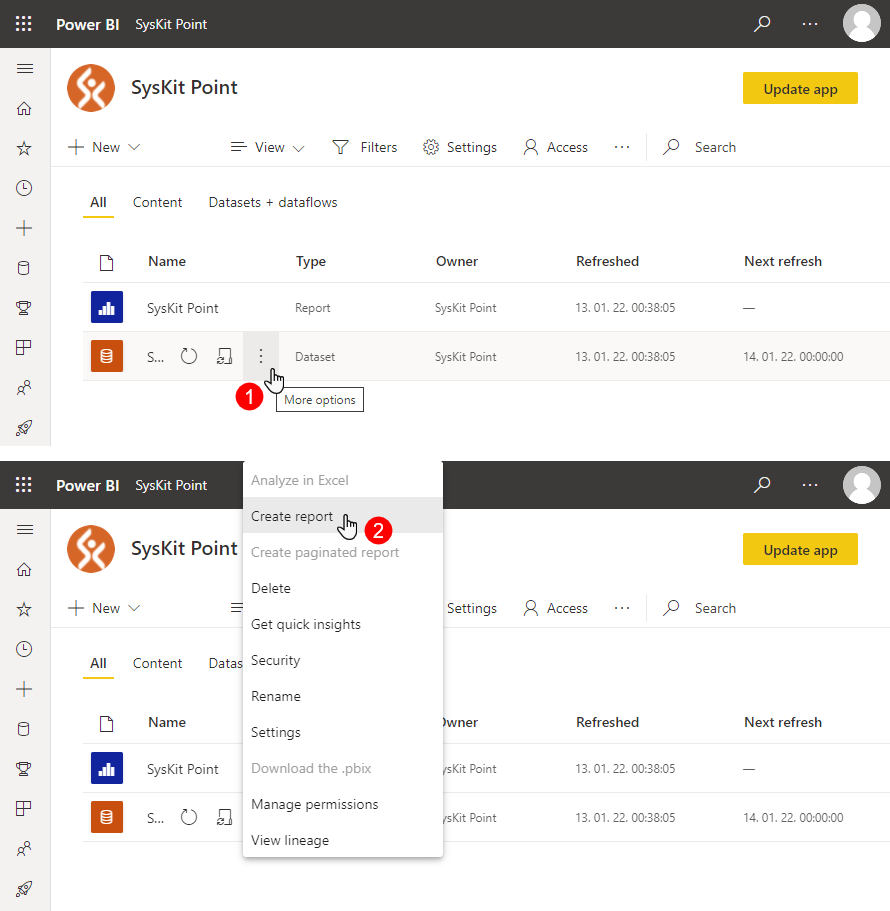Screen dimensions: 890x911
Task: Open Security from the context menu
Action: click(343, 659)
